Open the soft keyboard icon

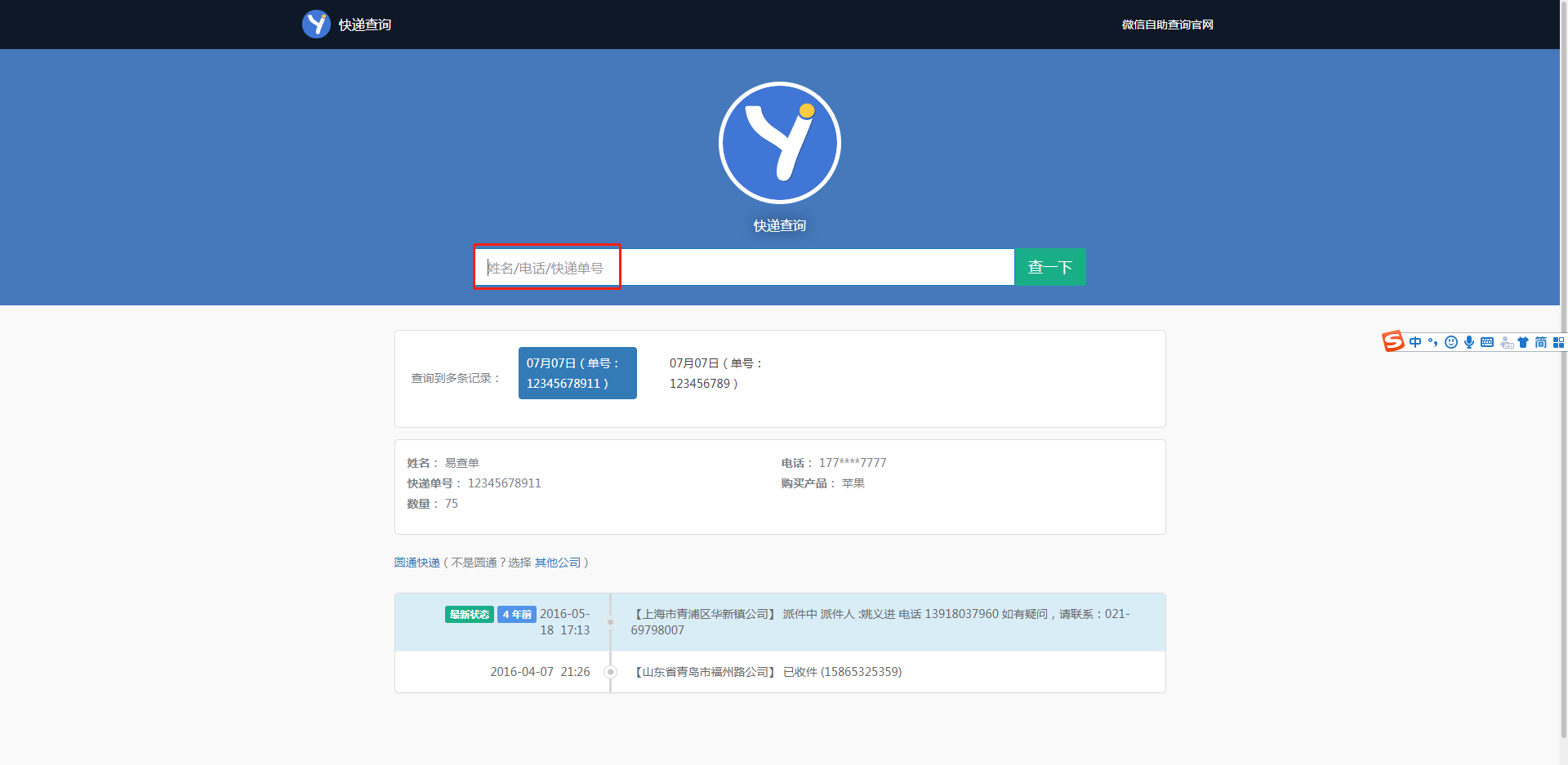[x=1487, y=342]
